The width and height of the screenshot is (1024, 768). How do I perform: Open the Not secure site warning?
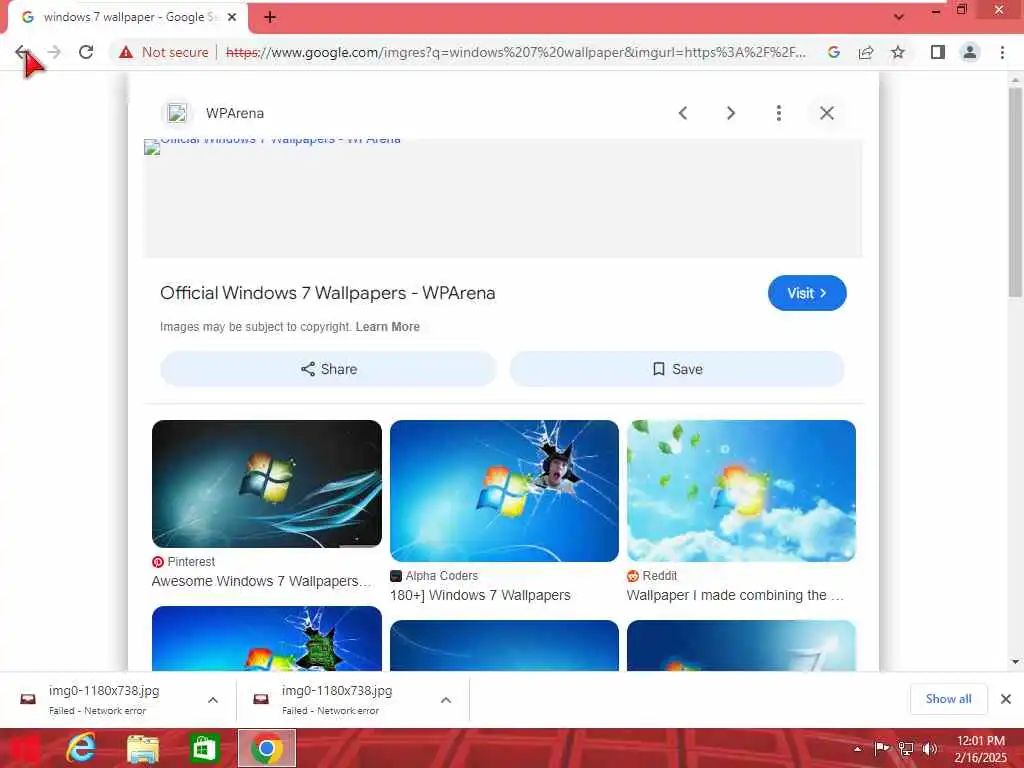pos(163,52)
